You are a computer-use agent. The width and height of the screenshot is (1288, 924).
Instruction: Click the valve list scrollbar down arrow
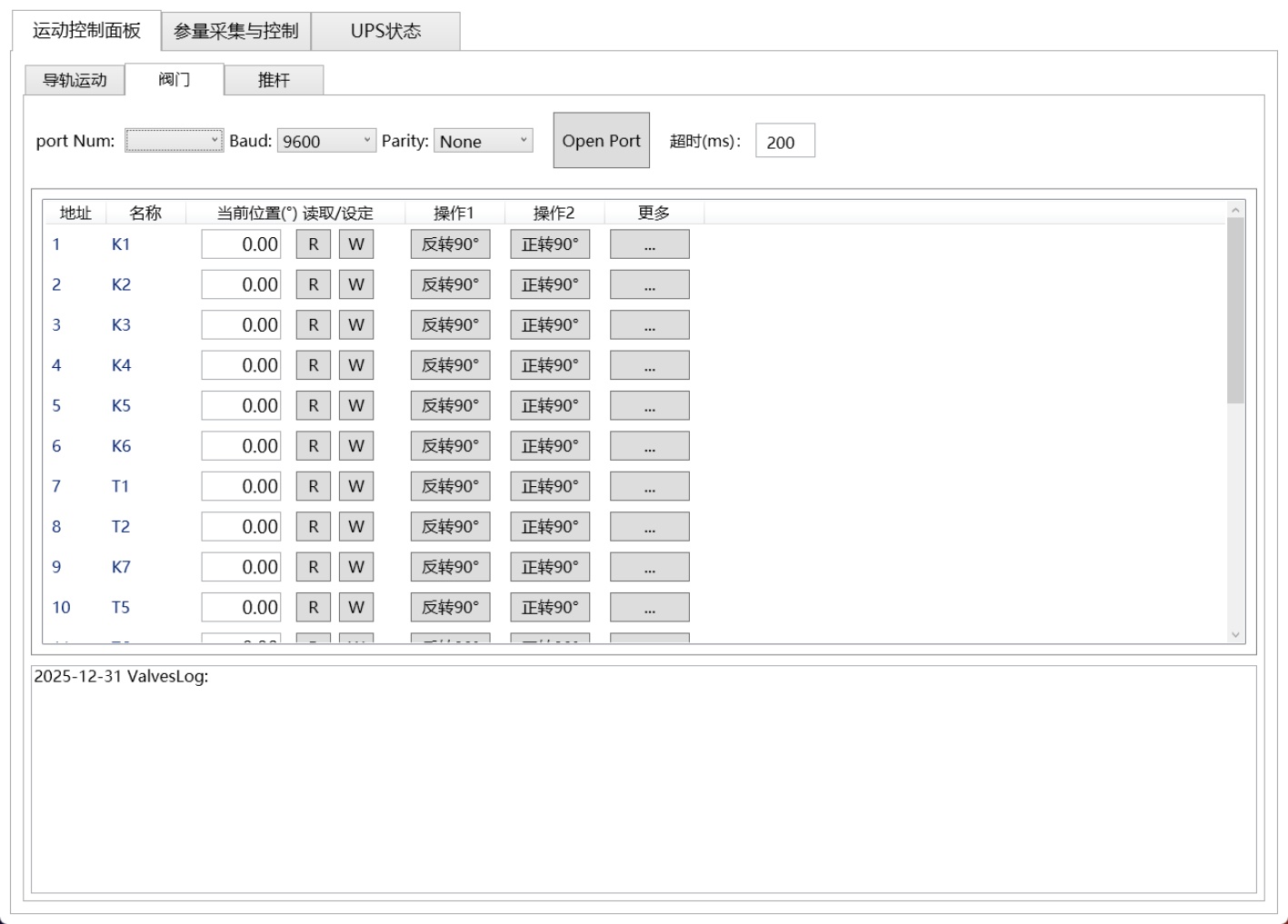(x=1235, y=635)
